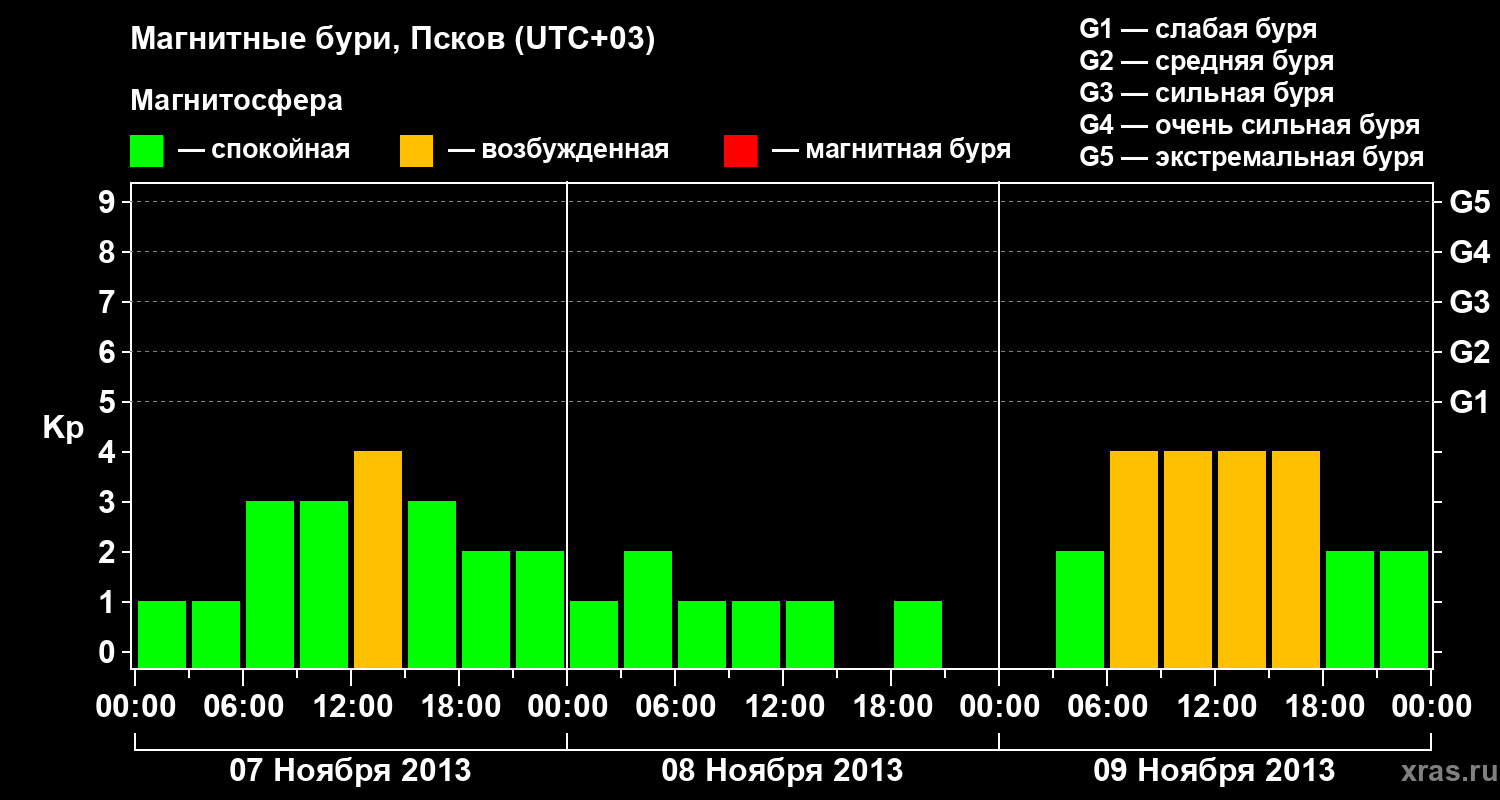
Task: Click the 'Магнитосфера' heading
Action: 236,101
